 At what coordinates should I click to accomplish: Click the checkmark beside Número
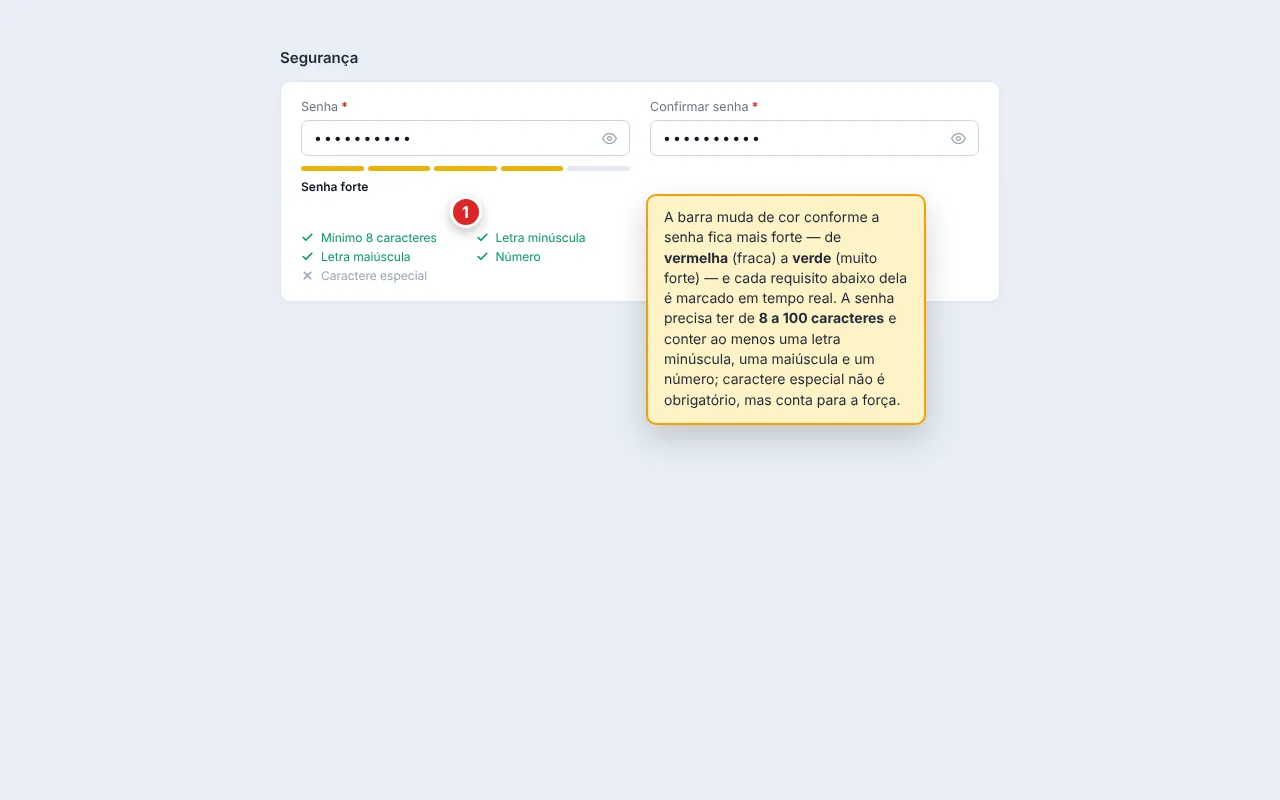tap(482, 257)
